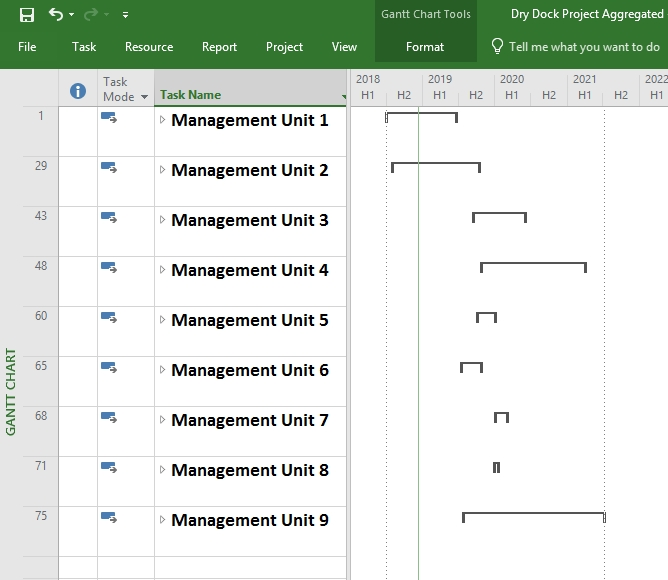Switch to the Resource tab
The image size is (668, 580).
(x=149, y=47)
